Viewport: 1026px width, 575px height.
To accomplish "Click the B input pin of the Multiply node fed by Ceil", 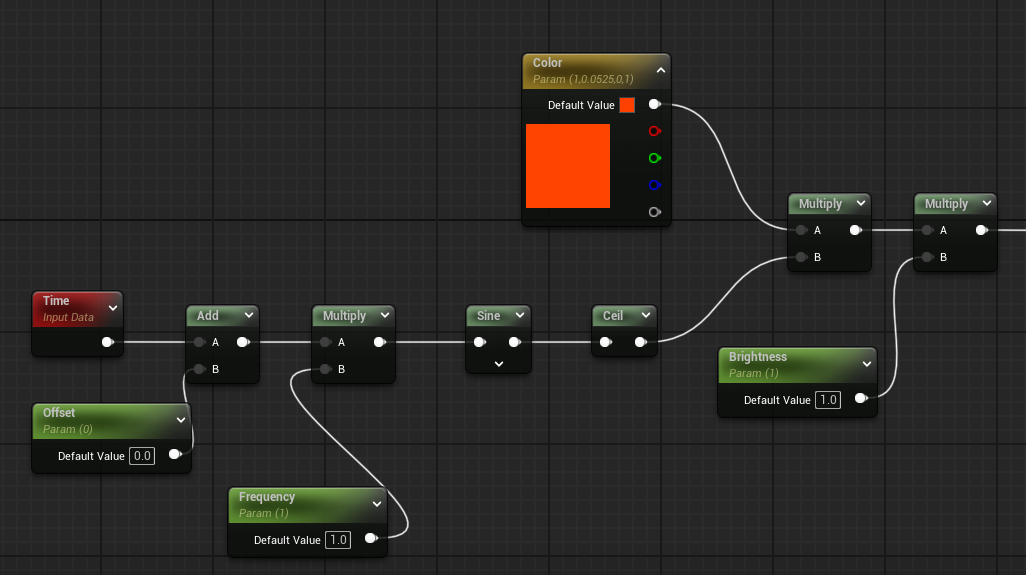I will pyautogui.click(x=802, y=257).
